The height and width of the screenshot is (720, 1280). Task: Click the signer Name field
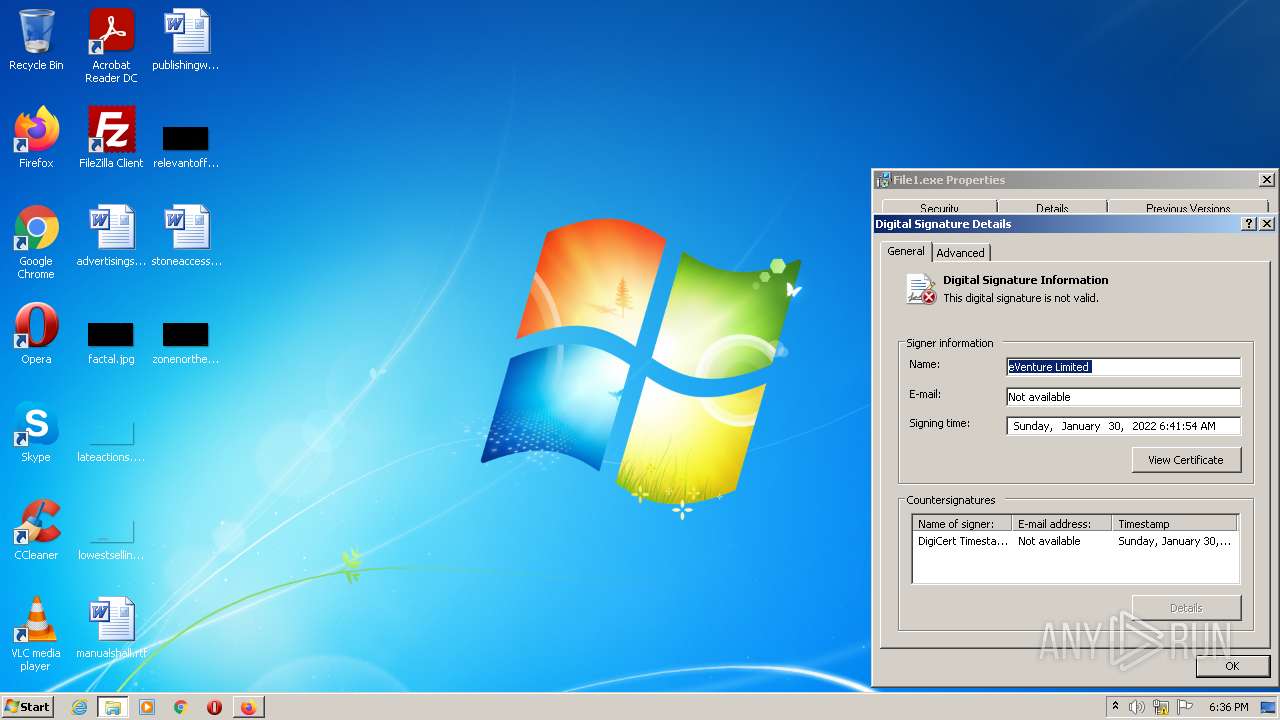click(1123, 367)
